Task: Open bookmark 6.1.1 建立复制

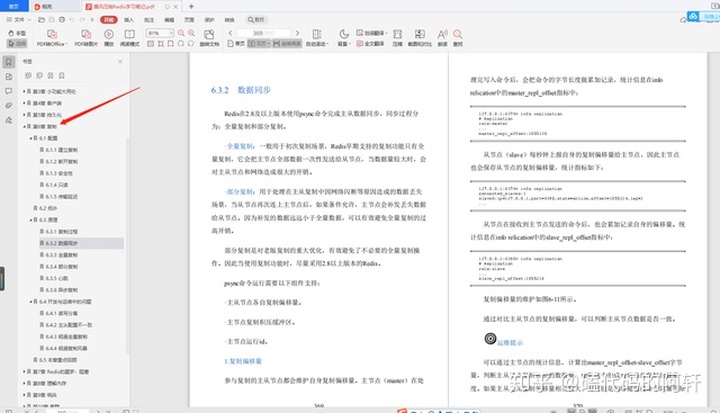Action: 59,150
